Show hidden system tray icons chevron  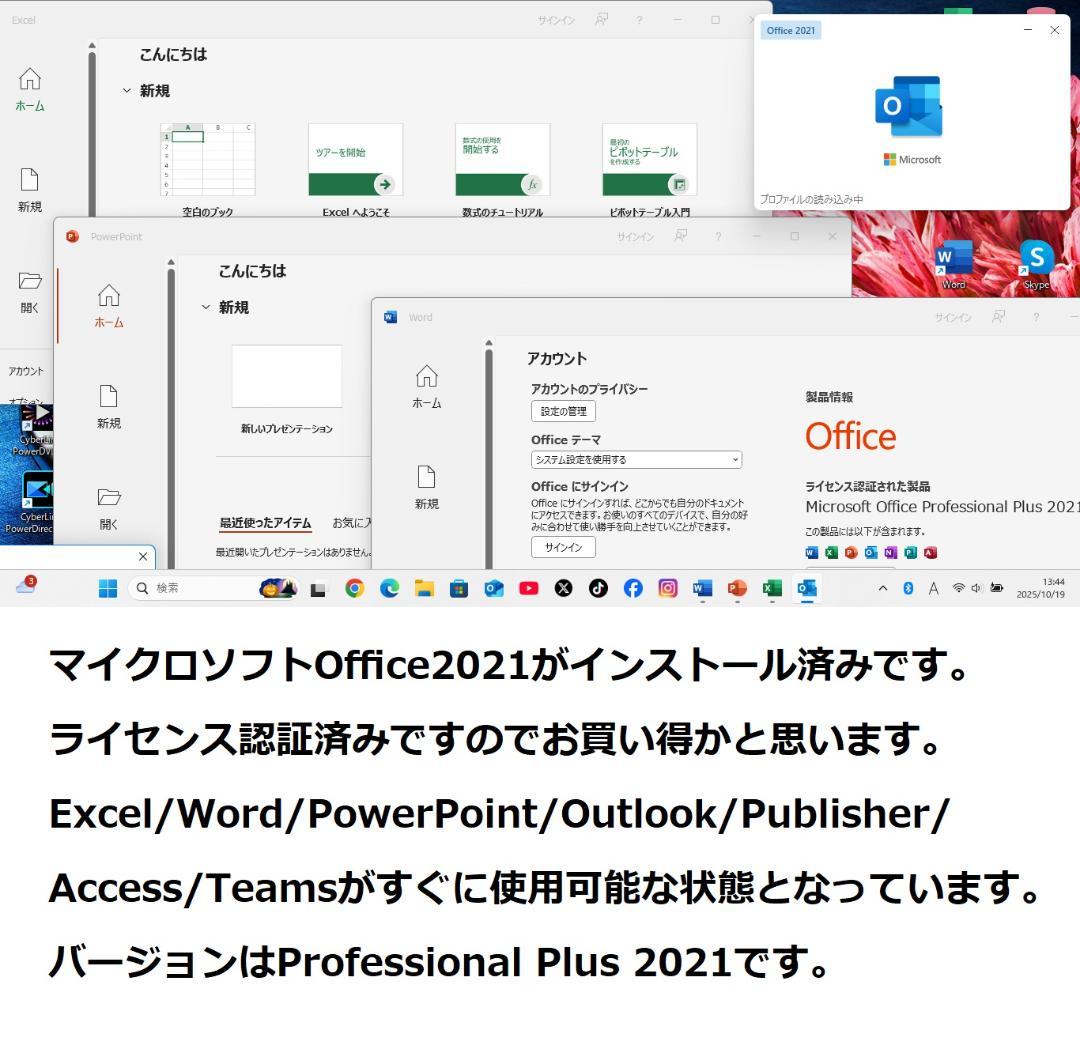click(883, 588)
